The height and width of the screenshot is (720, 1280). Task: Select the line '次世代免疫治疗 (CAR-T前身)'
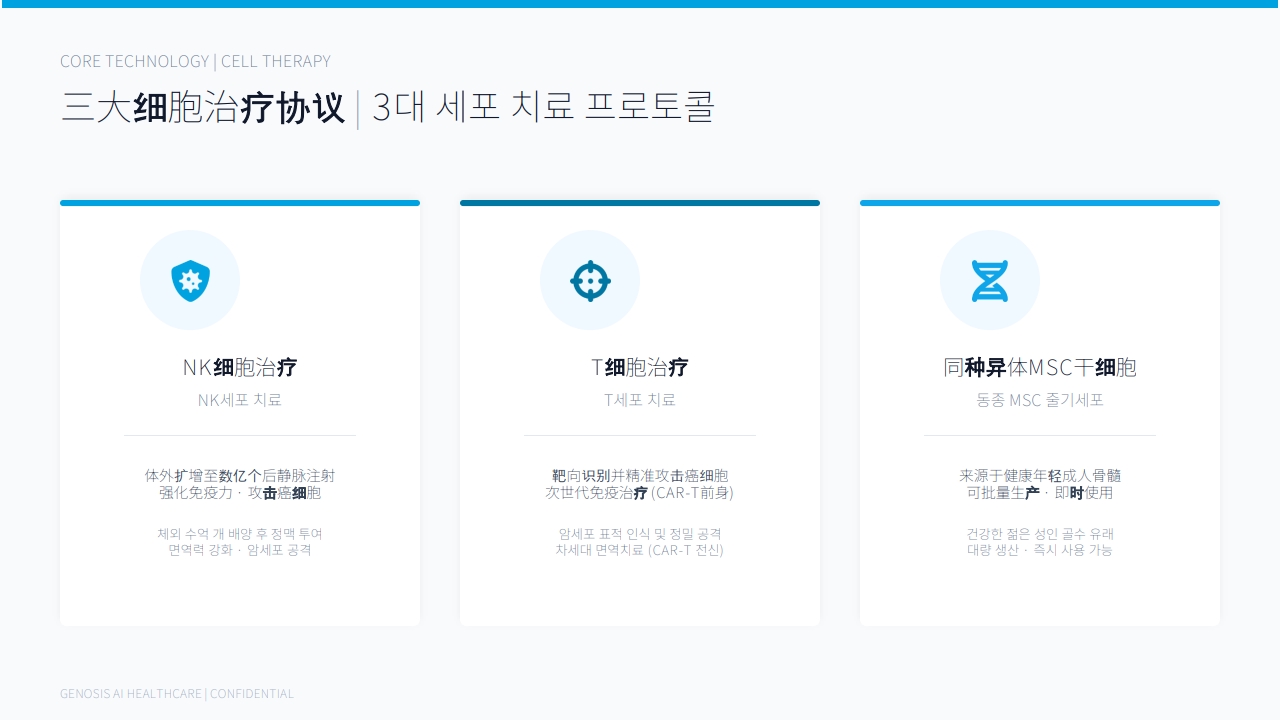coord(640,493)
